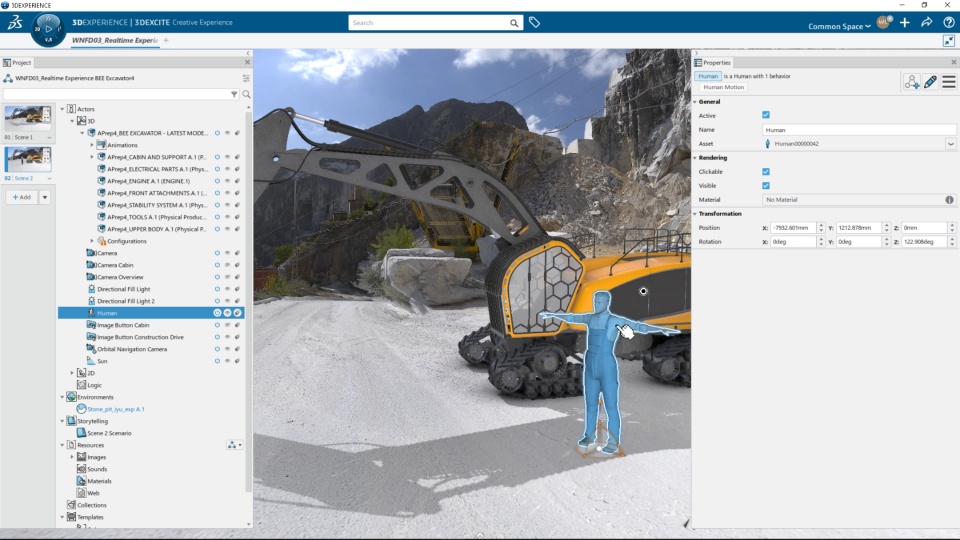Open the add (plus) icon in the top bar
The height and width of the screenshot is (540, 960).
coord(905,23)
